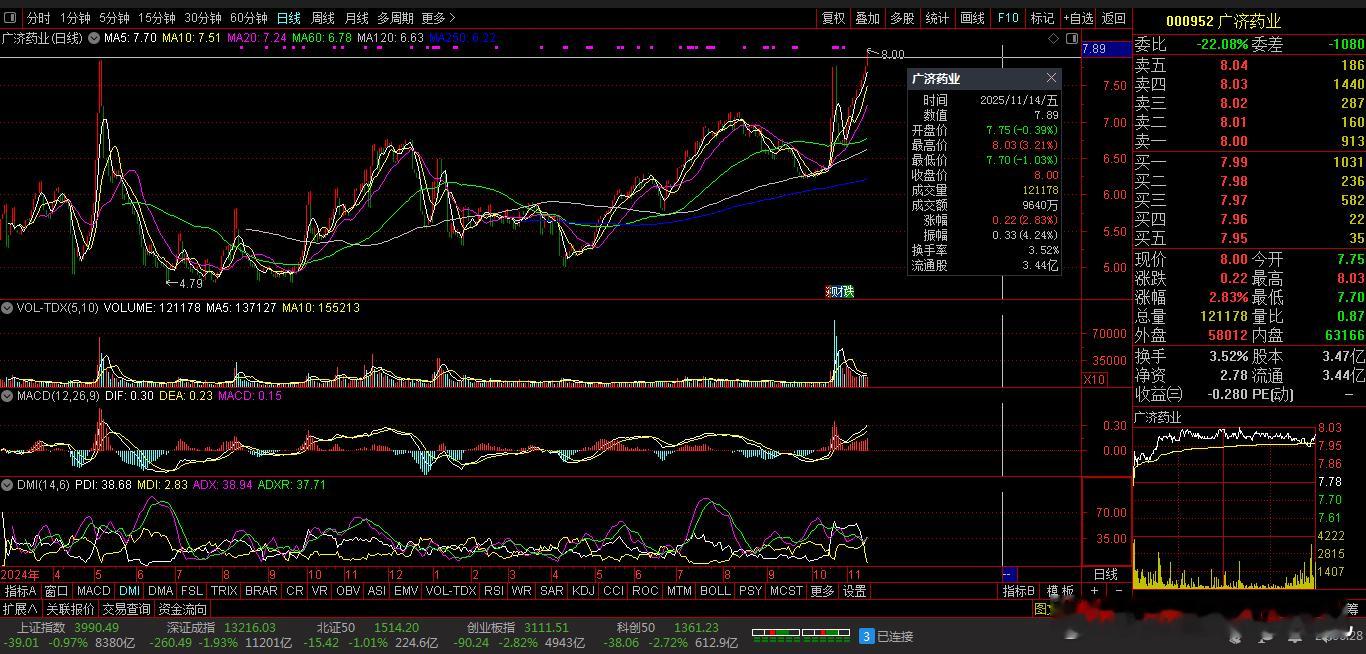1366x654 pixels.
Task: Open the 画线 drawing tool
Action: pyautogui.click(x=972, y=18)
